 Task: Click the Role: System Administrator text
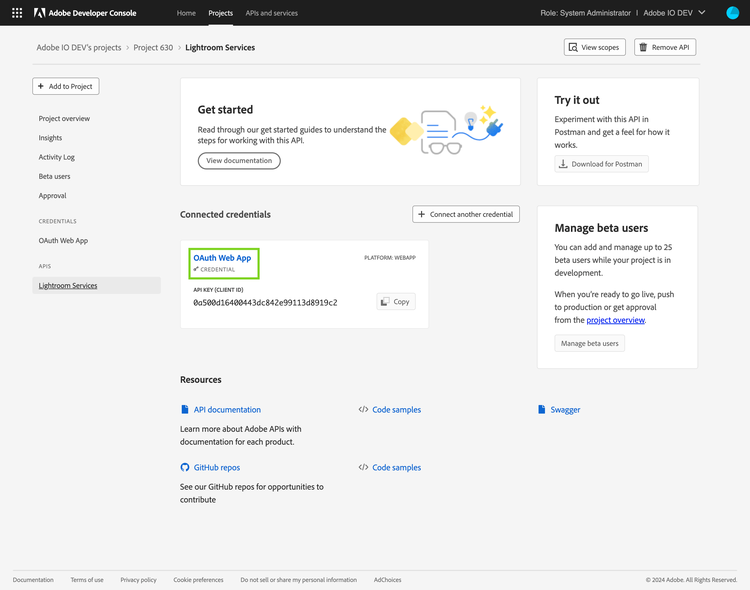coord(585,13)
